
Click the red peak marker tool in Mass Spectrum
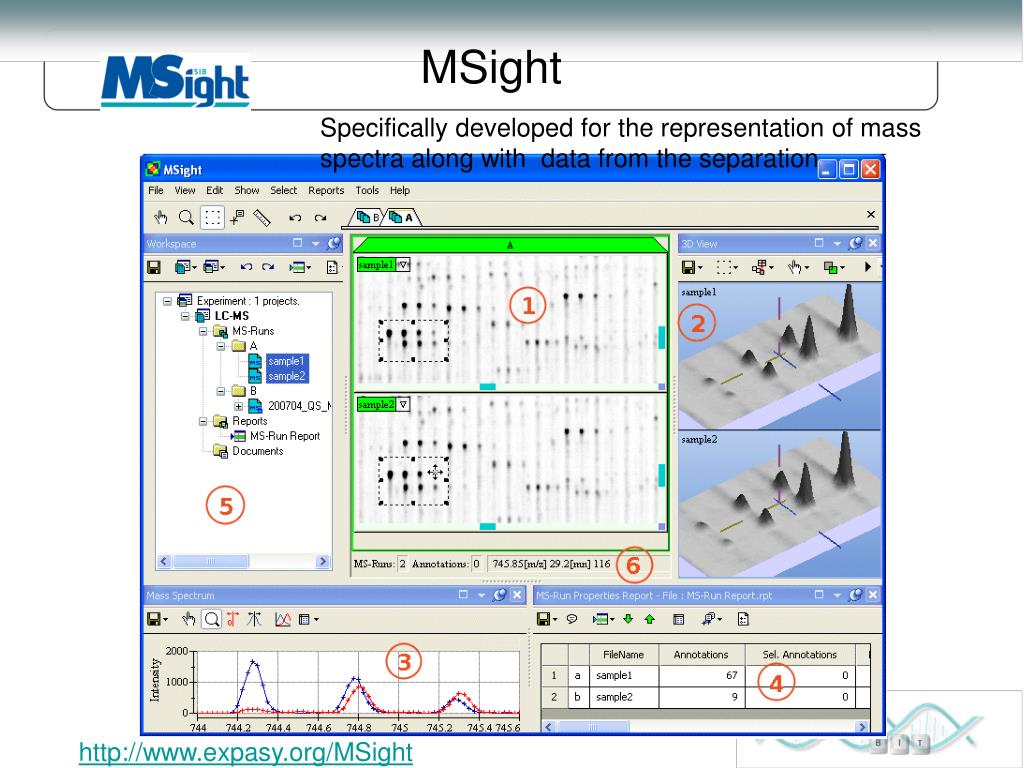233,619
